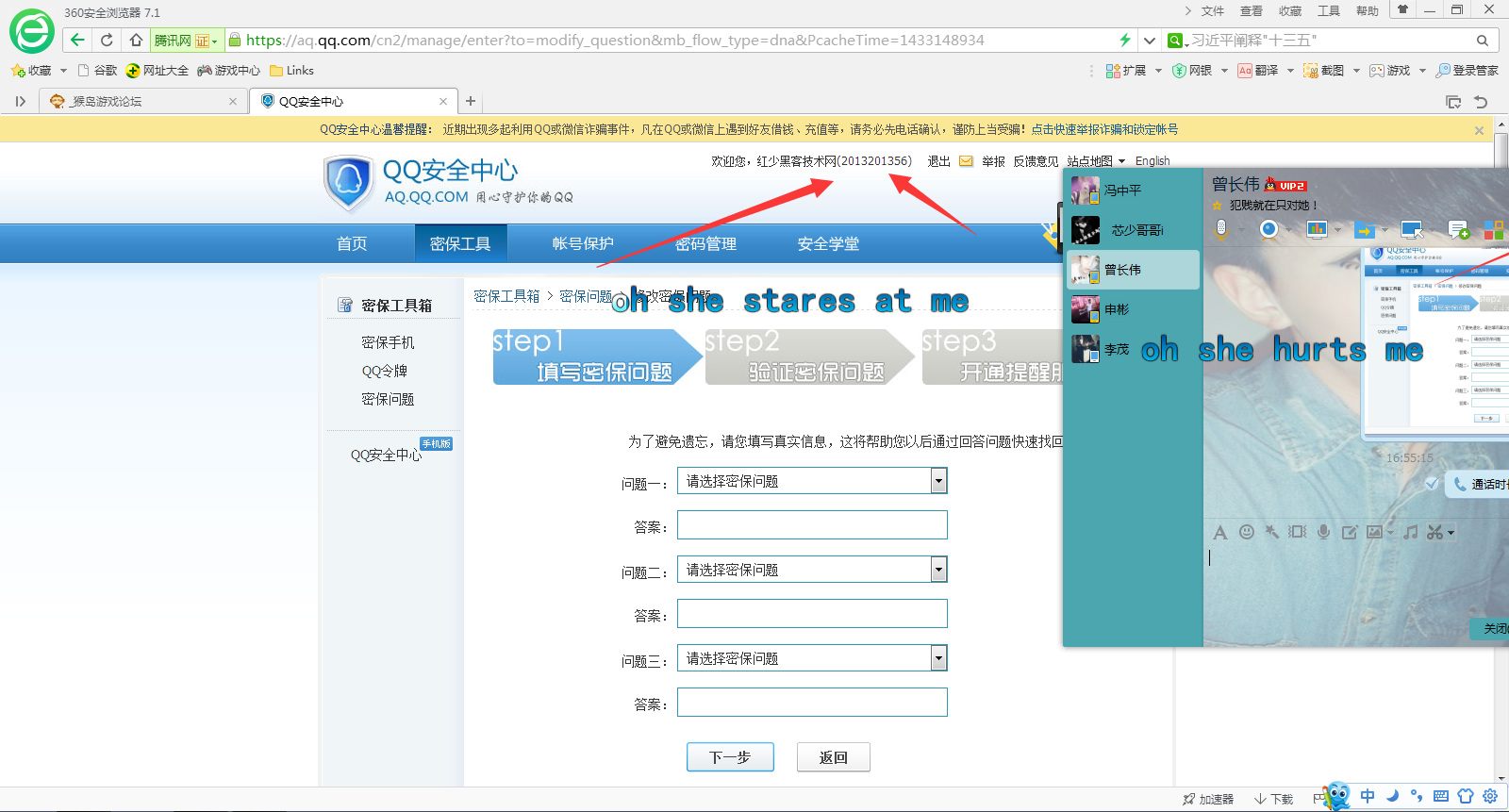The height and width of the screenshot is (812, 1509).
Task: Open the 游戏 games toolbar icon
Action: click(x=1390, y=71)
